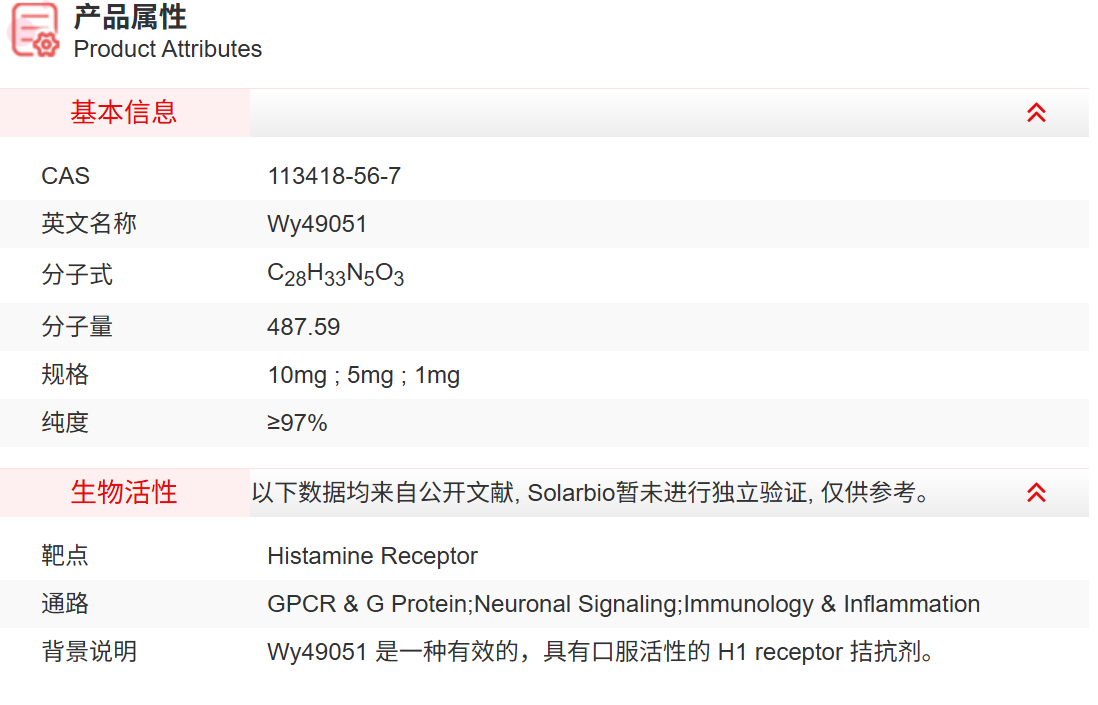The image size is (1098, 705).
Task: Click the red product attributes document icon
Action: pos(33,30)
